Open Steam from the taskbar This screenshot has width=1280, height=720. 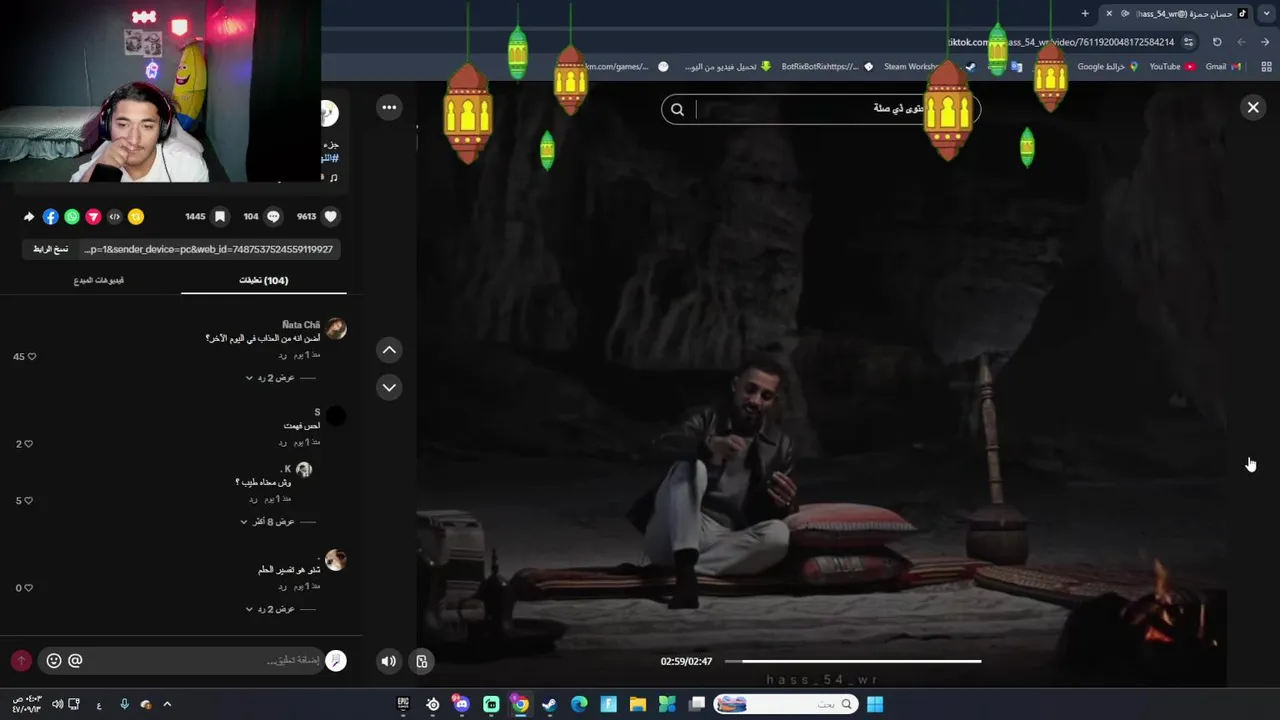coord(549,704)
